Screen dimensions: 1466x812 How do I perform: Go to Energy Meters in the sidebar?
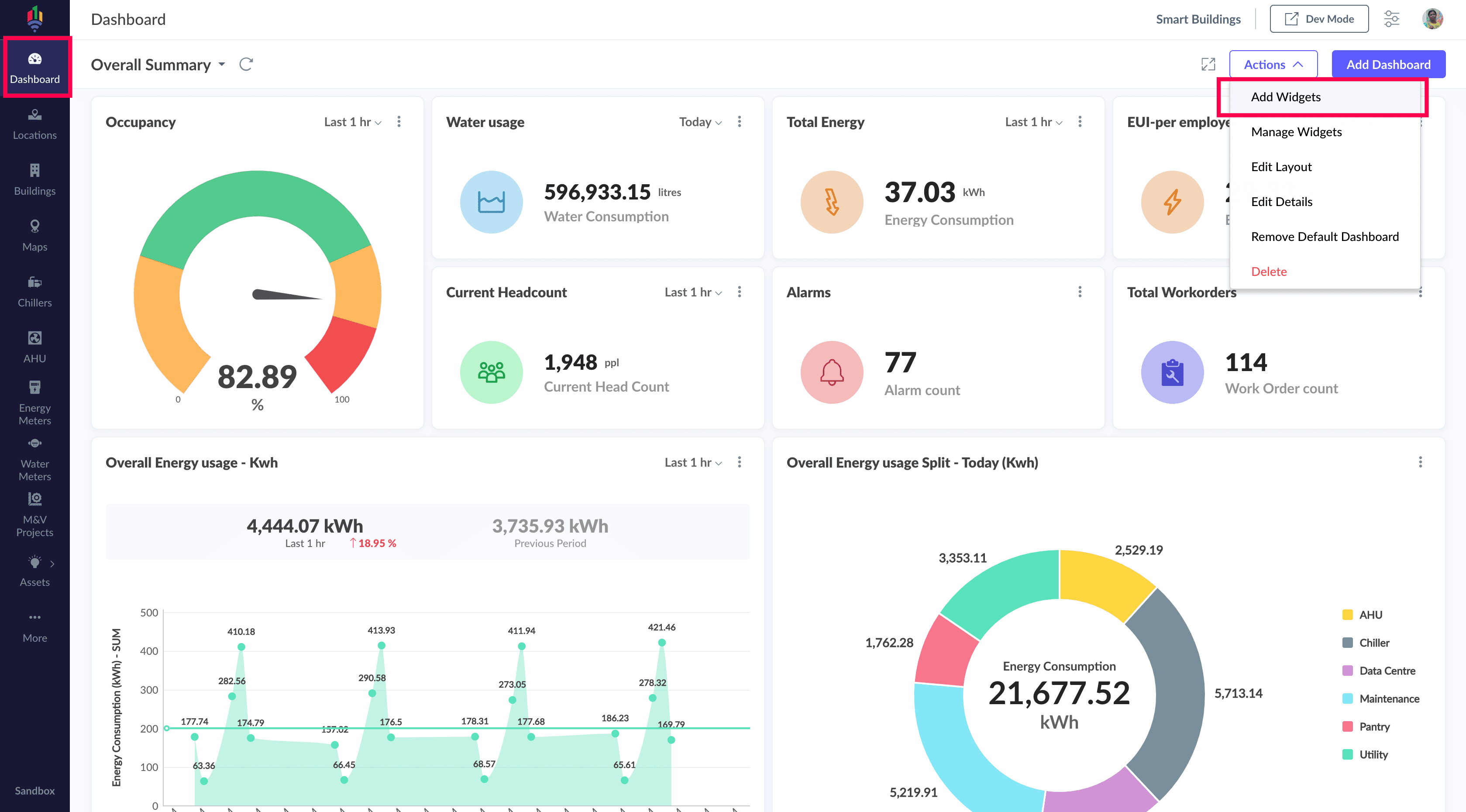(x=35, y=403)
